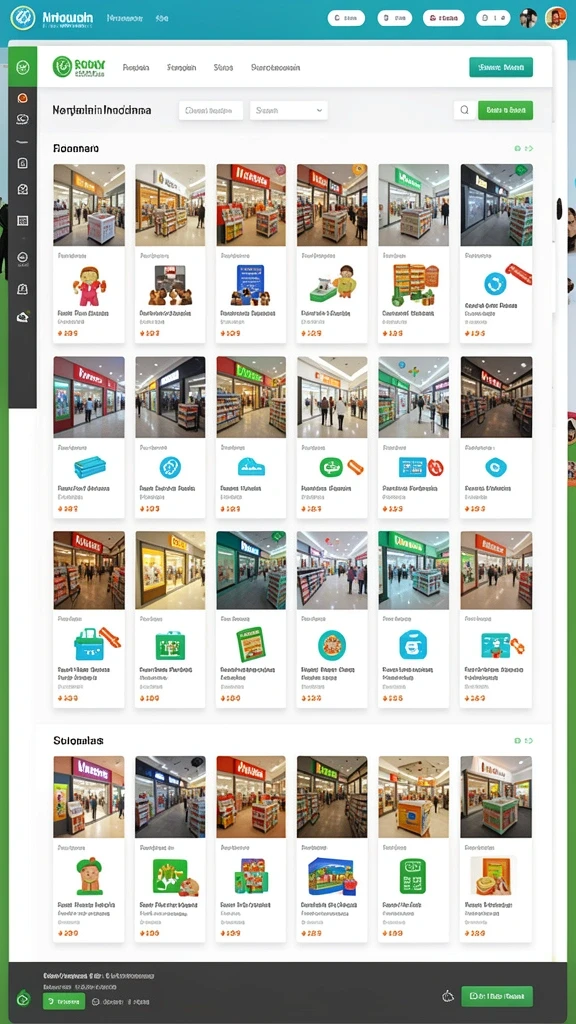This screenshot has width=576, height=1024.
Task: Click the teal circular logo in top-left header
Action: (x=23, y=18)
